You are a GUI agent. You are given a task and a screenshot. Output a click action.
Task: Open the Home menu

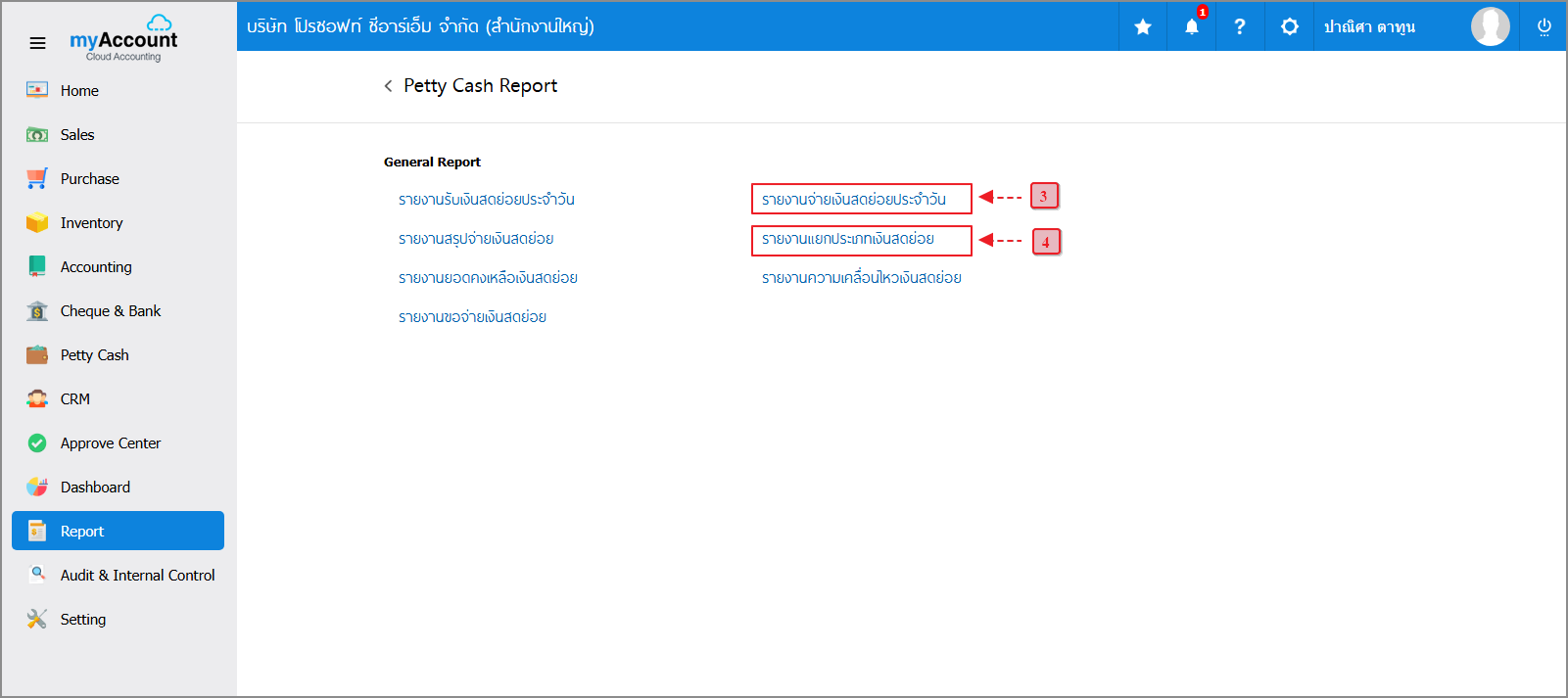79,91
